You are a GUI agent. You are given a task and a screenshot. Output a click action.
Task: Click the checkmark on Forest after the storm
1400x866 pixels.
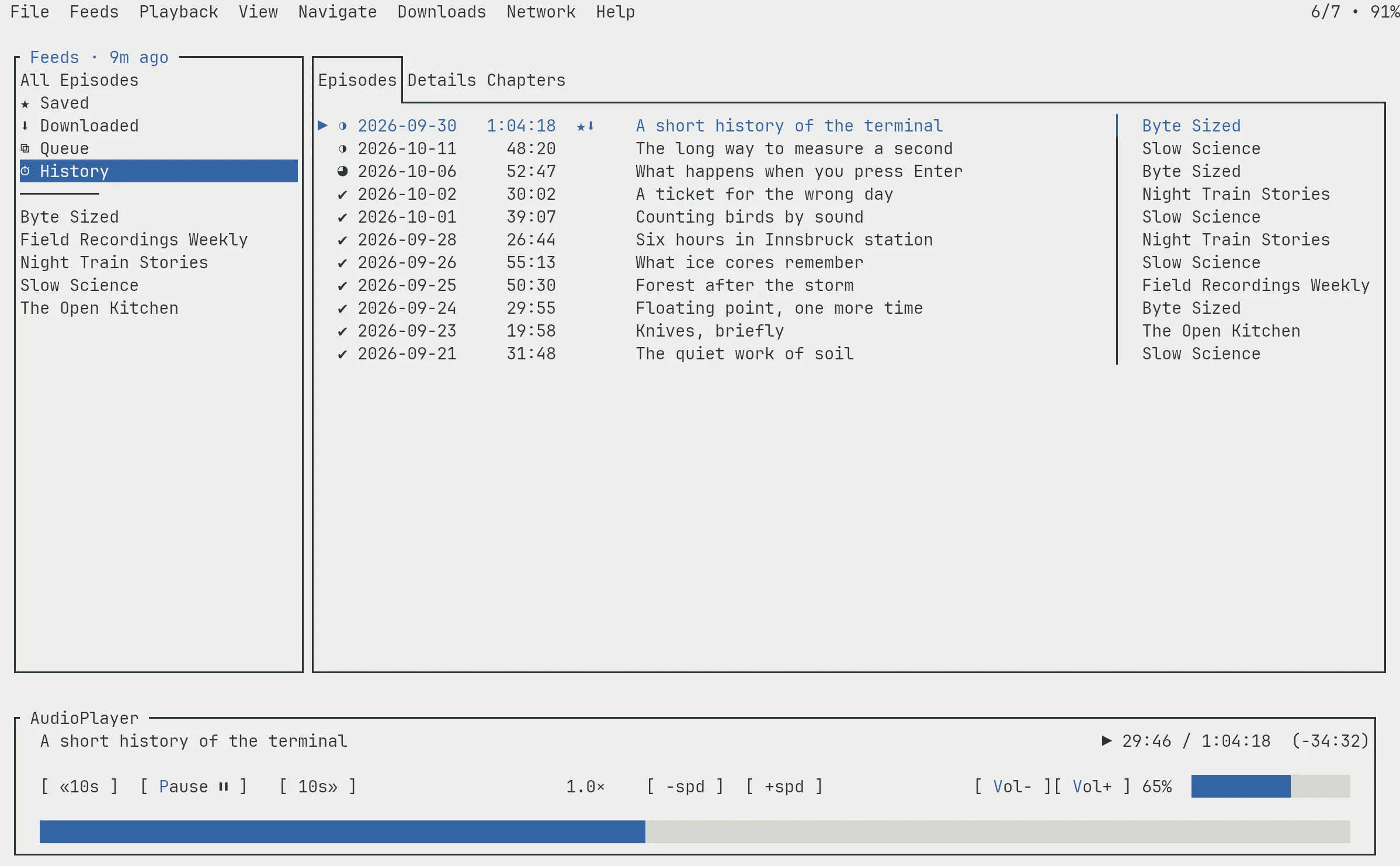[x=343, y=286]
